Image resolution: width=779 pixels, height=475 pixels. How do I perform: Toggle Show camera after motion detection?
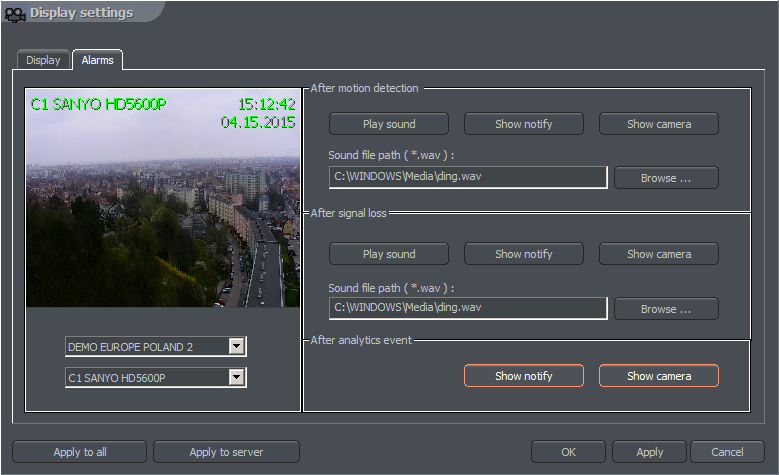[658, 124]
